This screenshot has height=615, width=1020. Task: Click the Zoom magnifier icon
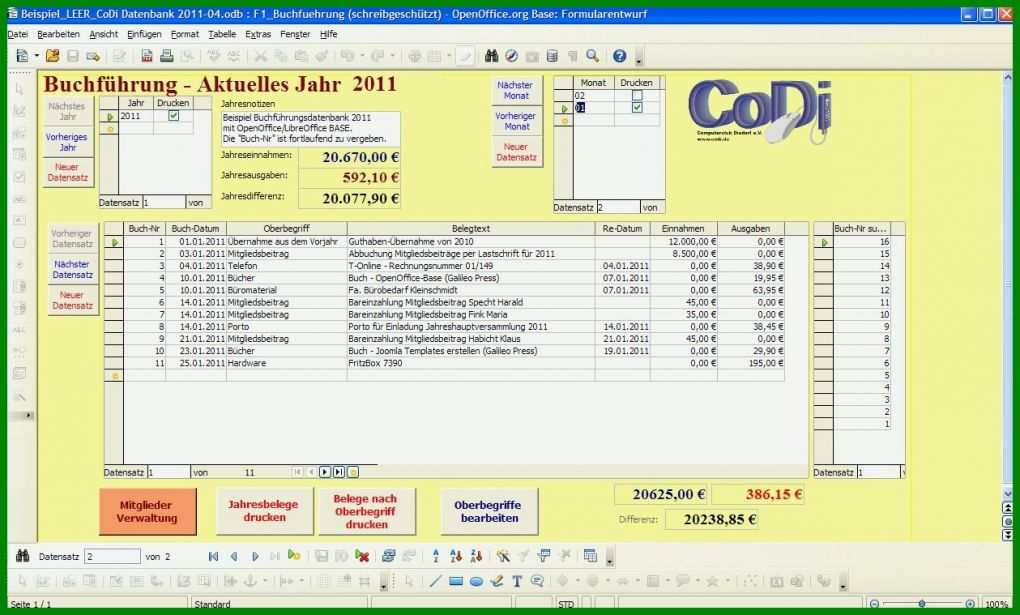[x=592, y=57]
